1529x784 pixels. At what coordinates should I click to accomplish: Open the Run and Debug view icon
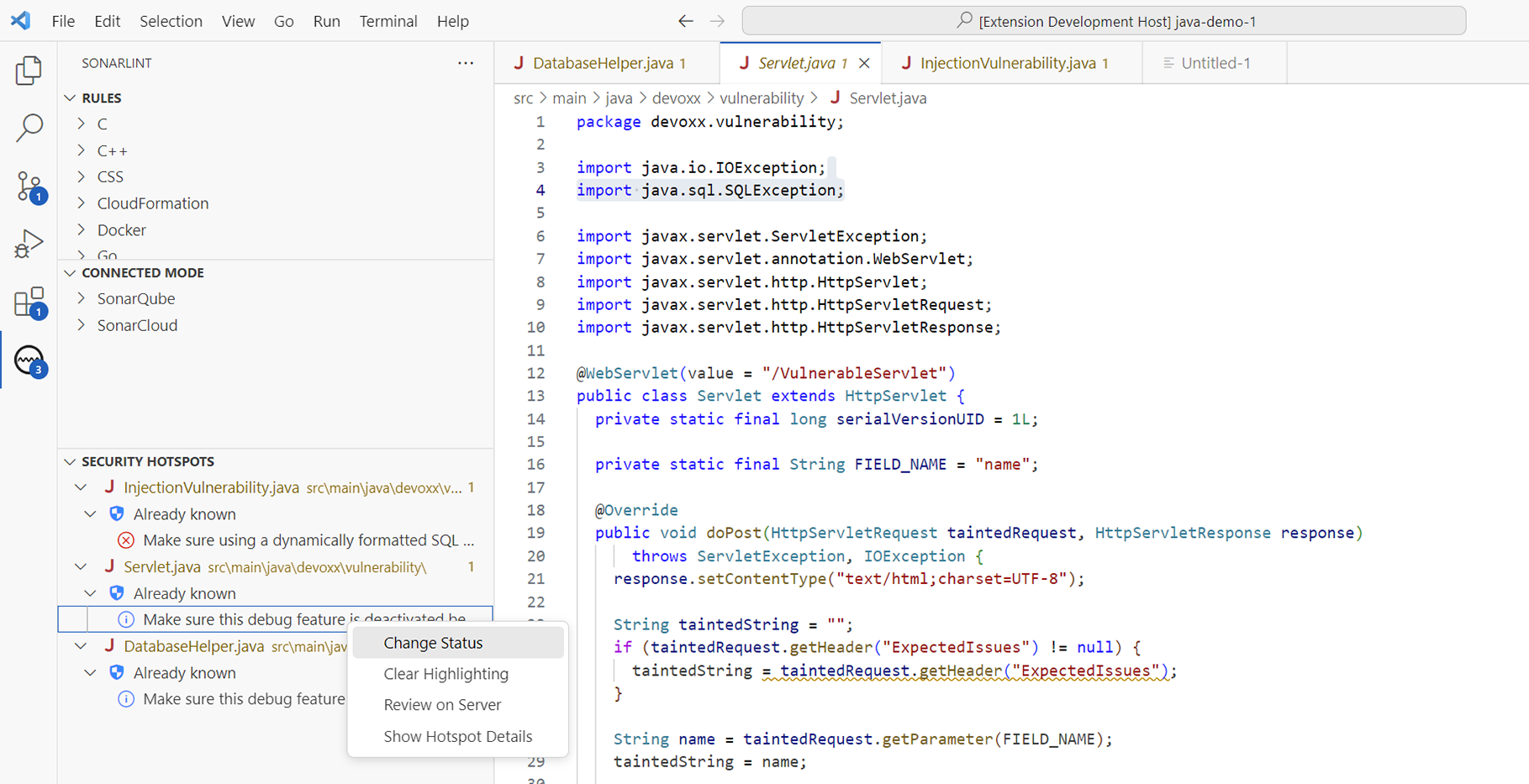29,244
